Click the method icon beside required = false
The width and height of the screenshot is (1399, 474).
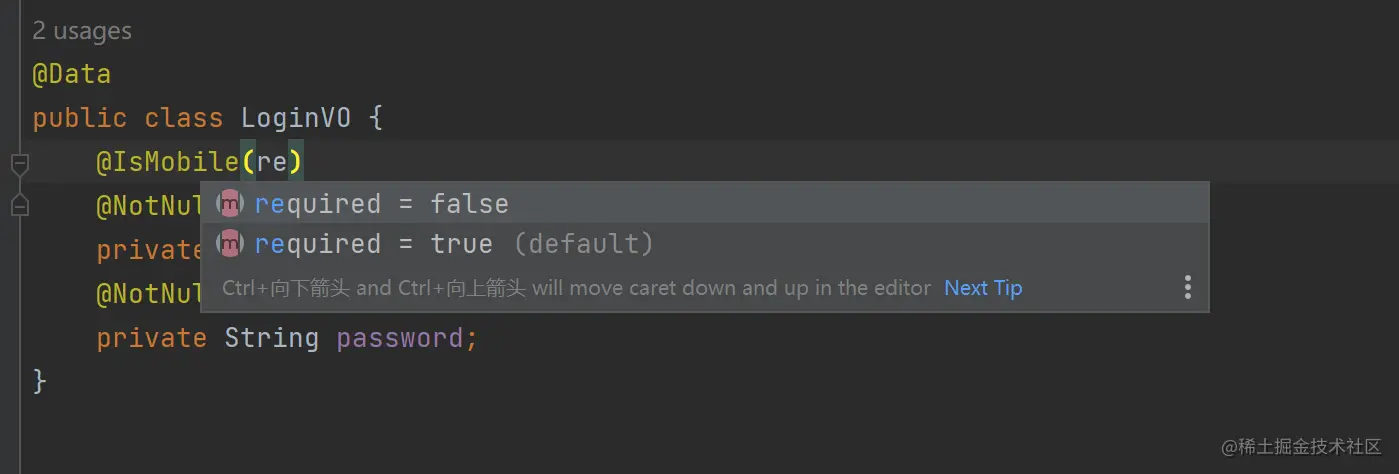click(x=231, y=203)
